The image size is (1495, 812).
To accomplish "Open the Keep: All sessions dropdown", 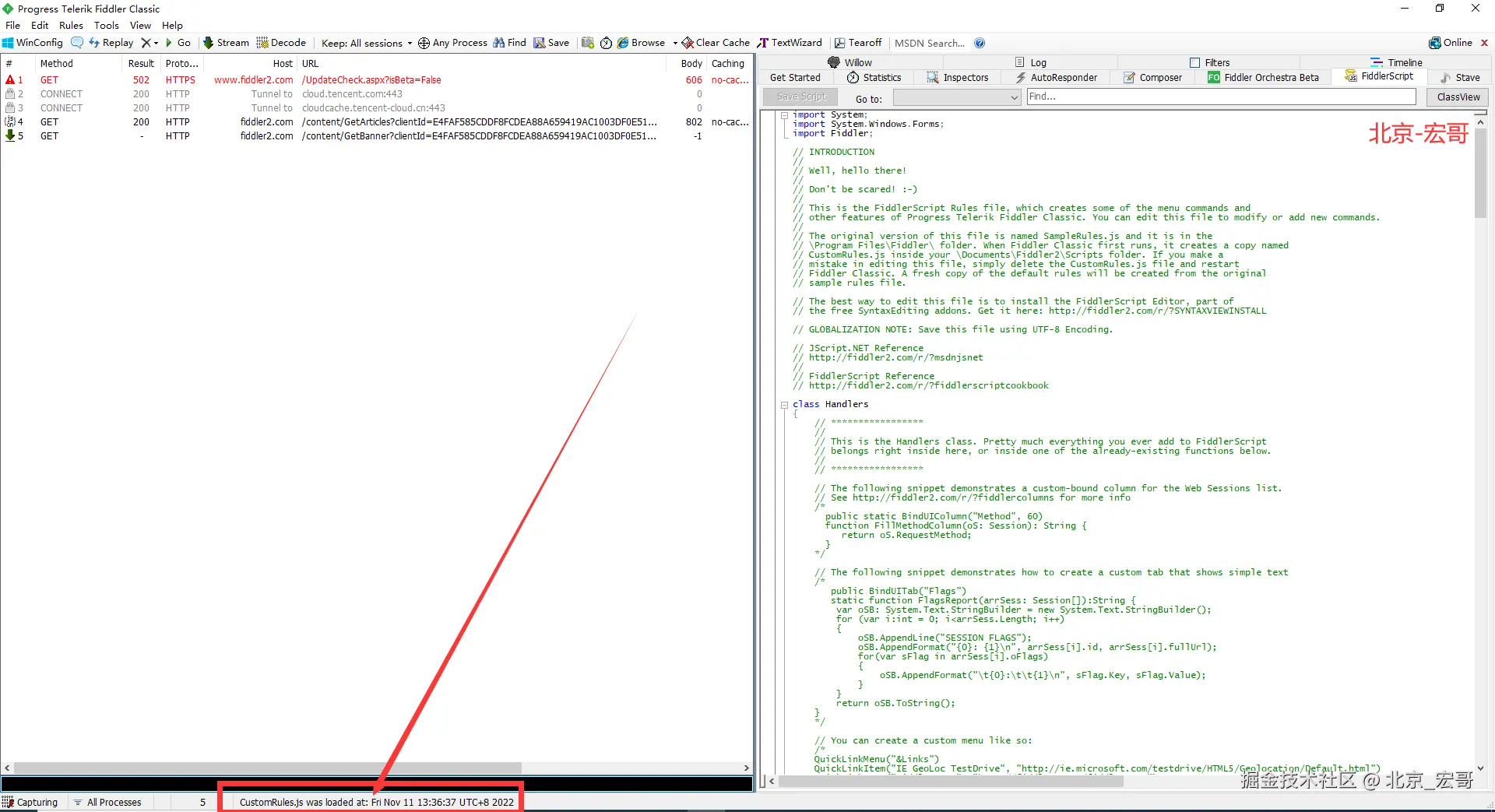I will [x=367, y=43].
